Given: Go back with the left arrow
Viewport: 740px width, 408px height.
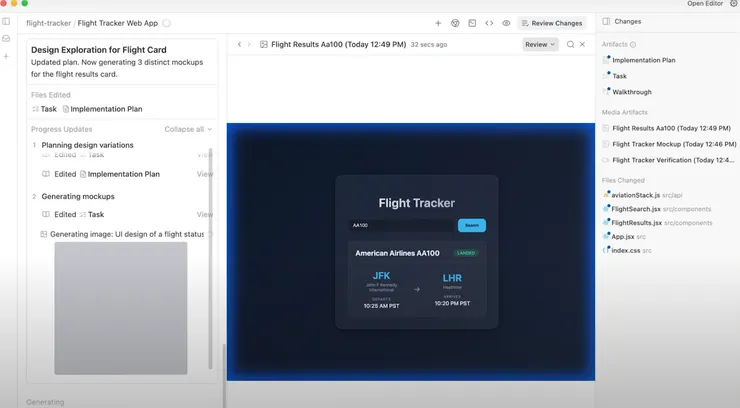Looking at the screenshot, I should tap(239, 44).
